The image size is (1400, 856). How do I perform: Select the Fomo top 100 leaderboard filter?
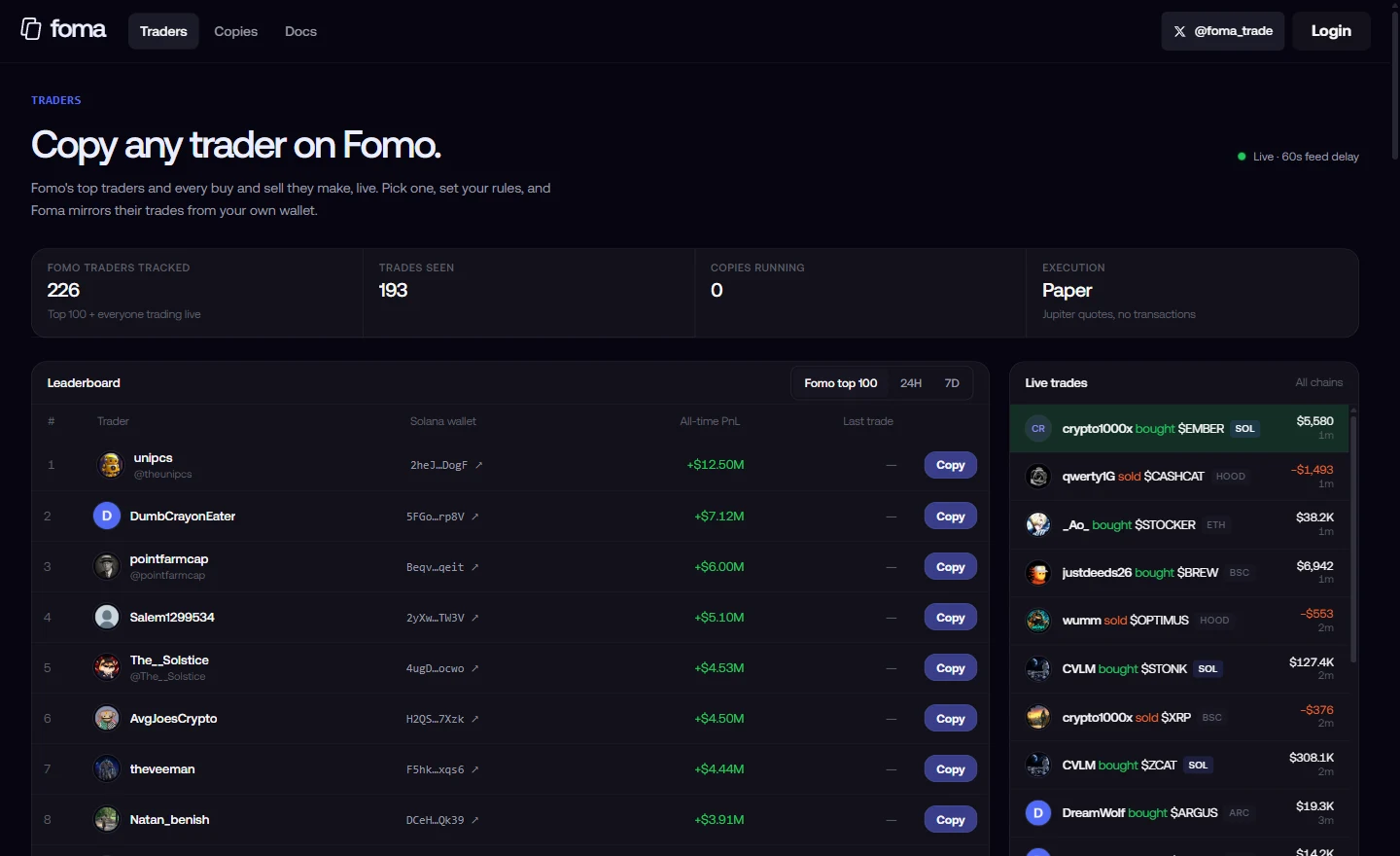click(x=841, y=383)
